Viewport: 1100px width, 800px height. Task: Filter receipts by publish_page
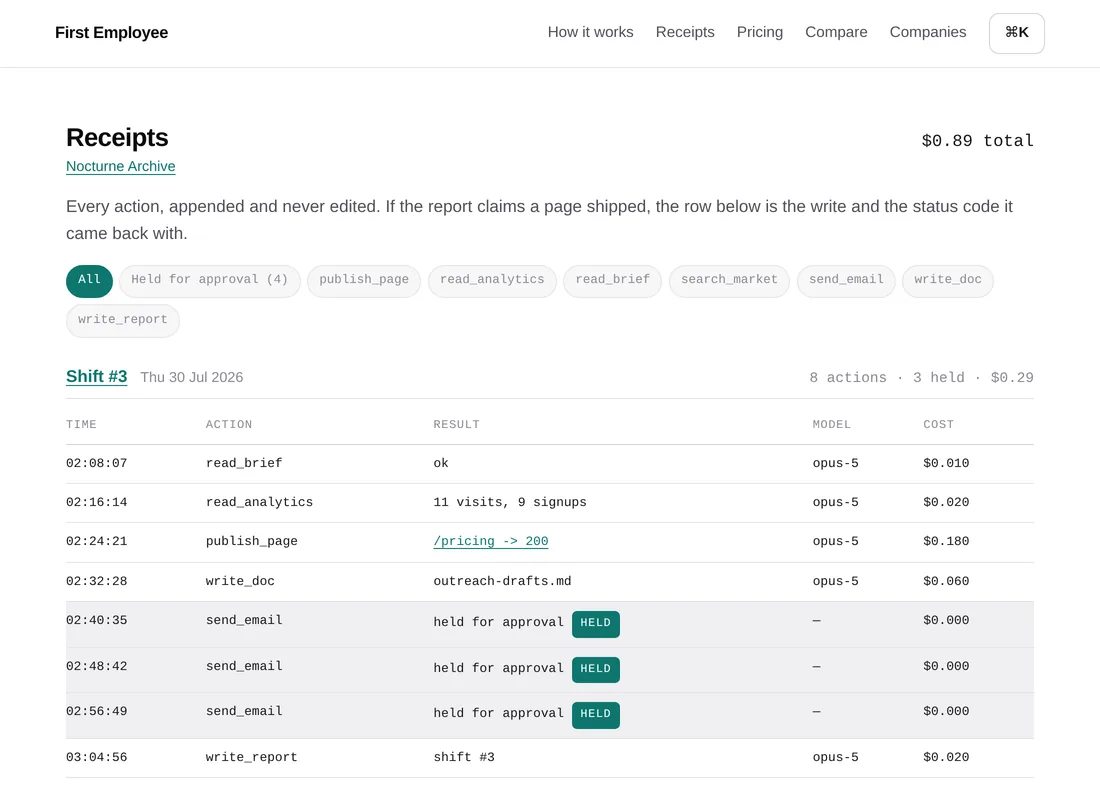(364, 281)
